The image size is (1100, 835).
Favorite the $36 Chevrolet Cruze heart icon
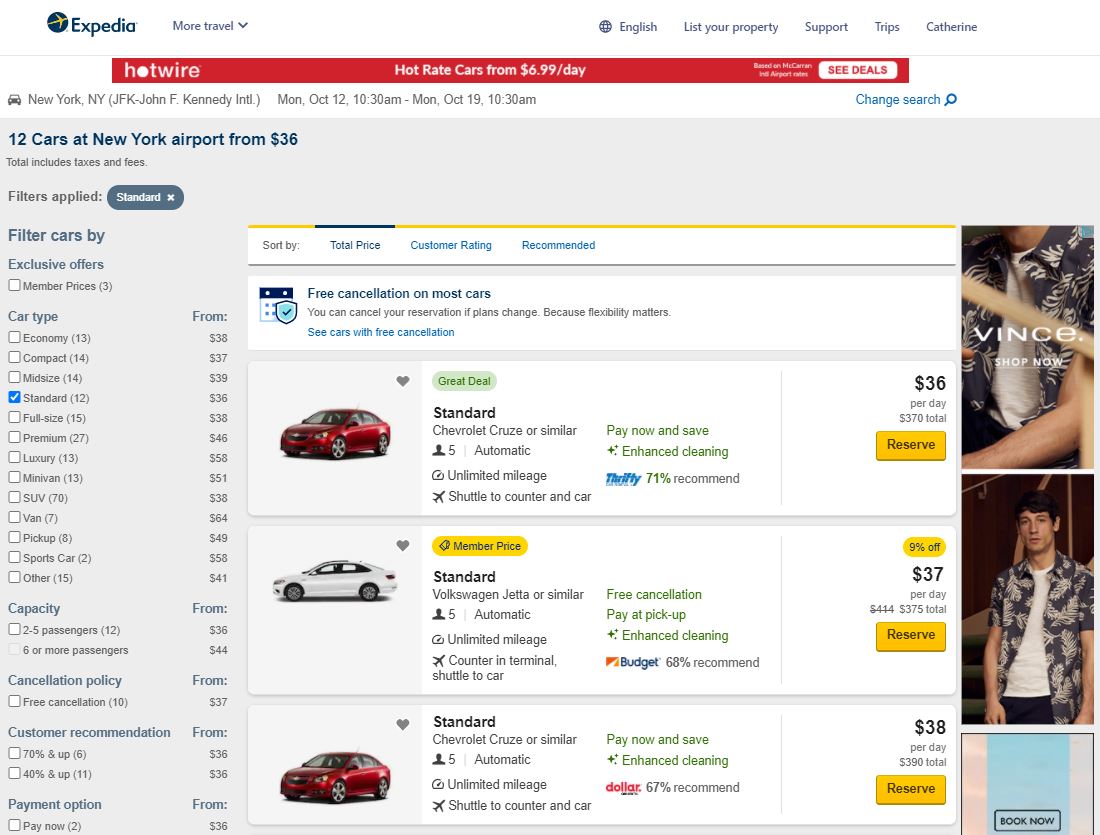(403, 381)
